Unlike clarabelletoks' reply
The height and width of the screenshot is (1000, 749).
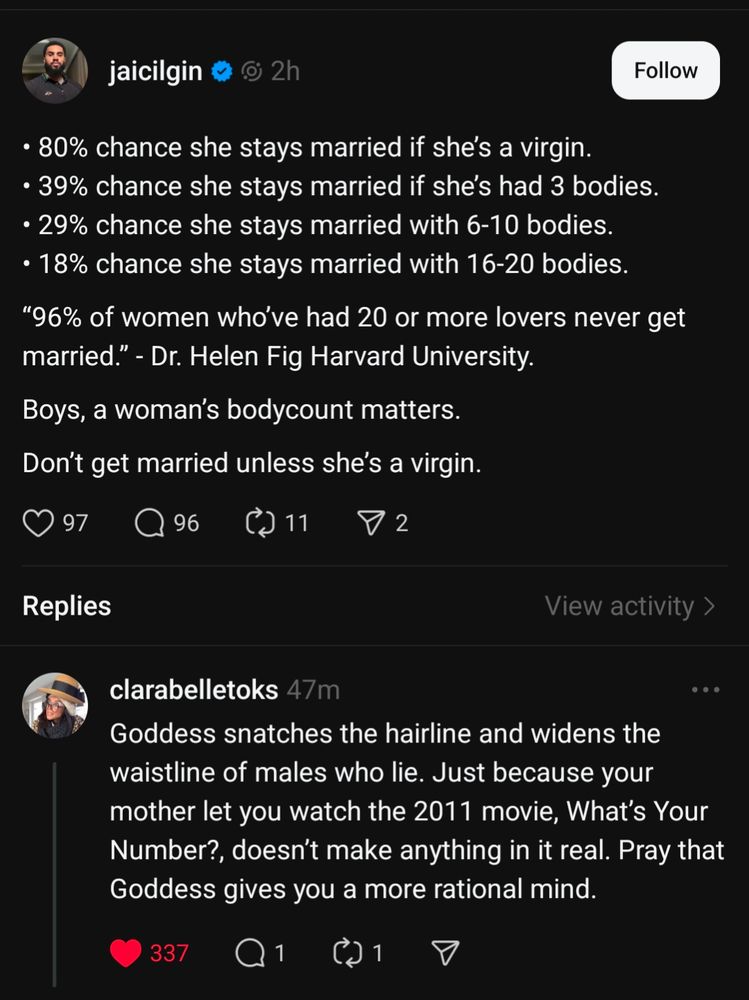tap(125, 952)
